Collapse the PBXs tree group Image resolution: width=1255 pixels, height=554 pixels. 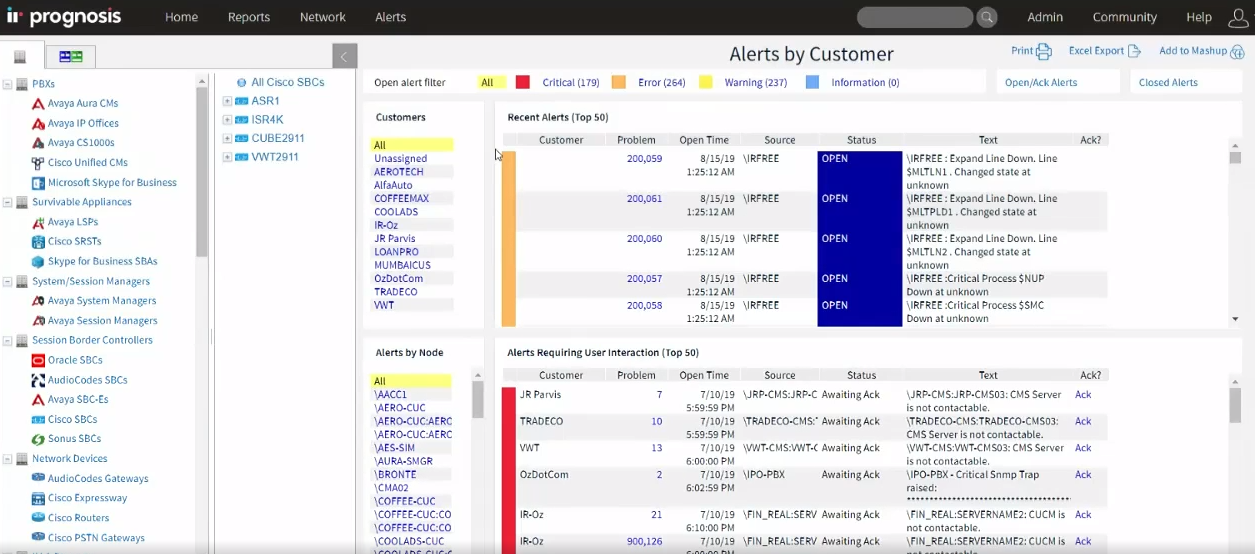[x=8, y=84]
